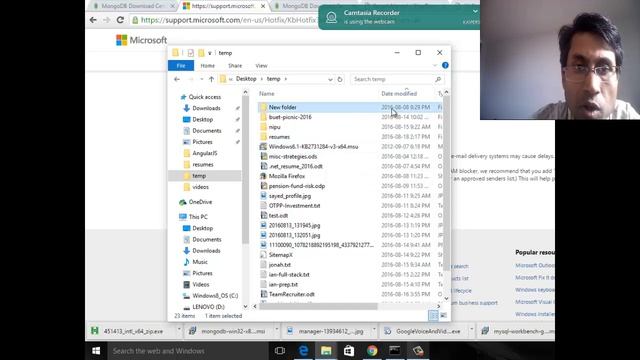Click the Explorer Back arrow
This screenshot has height=360, width=640.
coord(177,79)
